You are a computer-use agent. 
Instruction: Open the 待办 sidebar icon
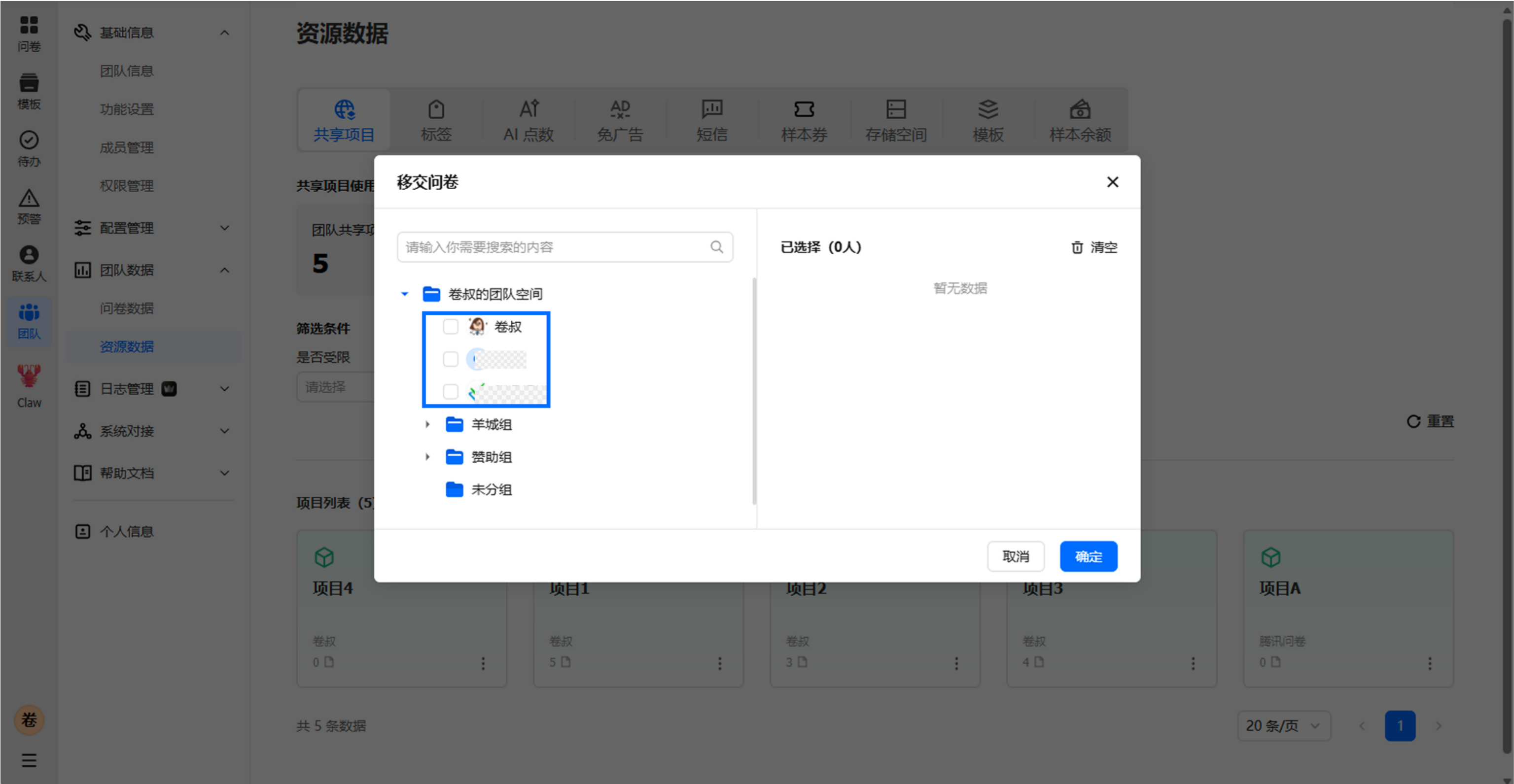pos(29,149)
